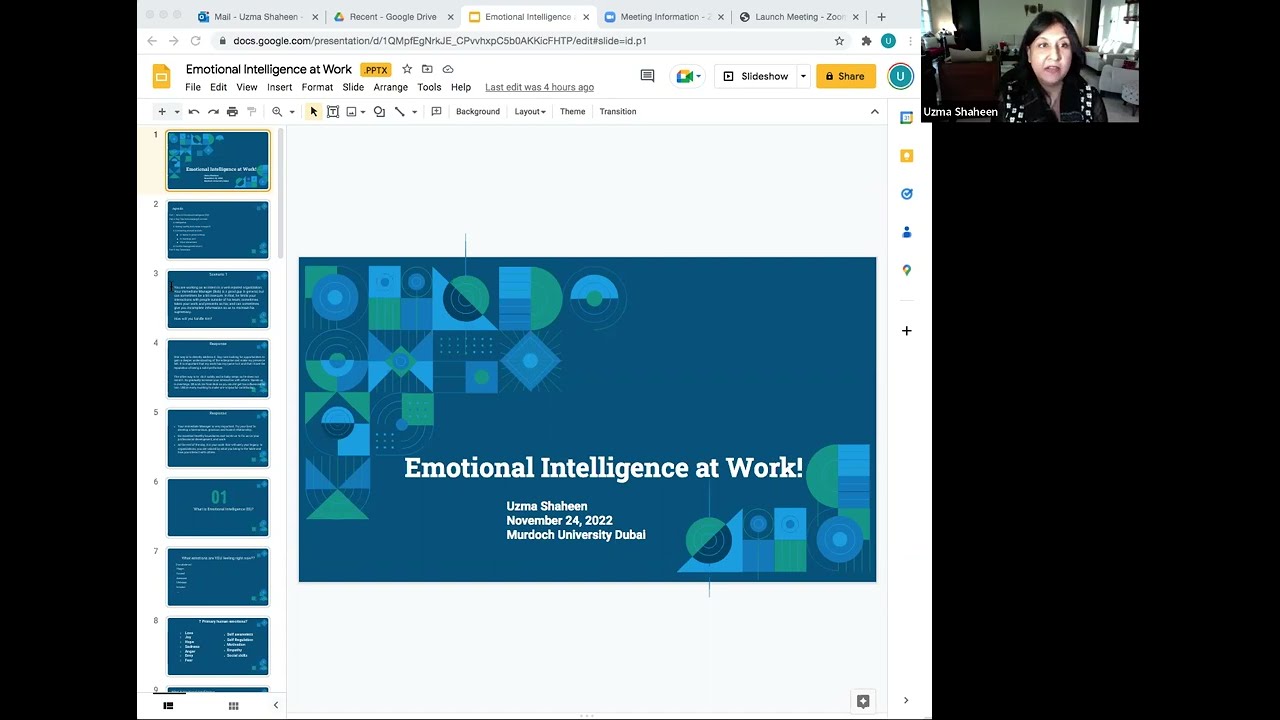Open the Insert menu

pos(280,87)
